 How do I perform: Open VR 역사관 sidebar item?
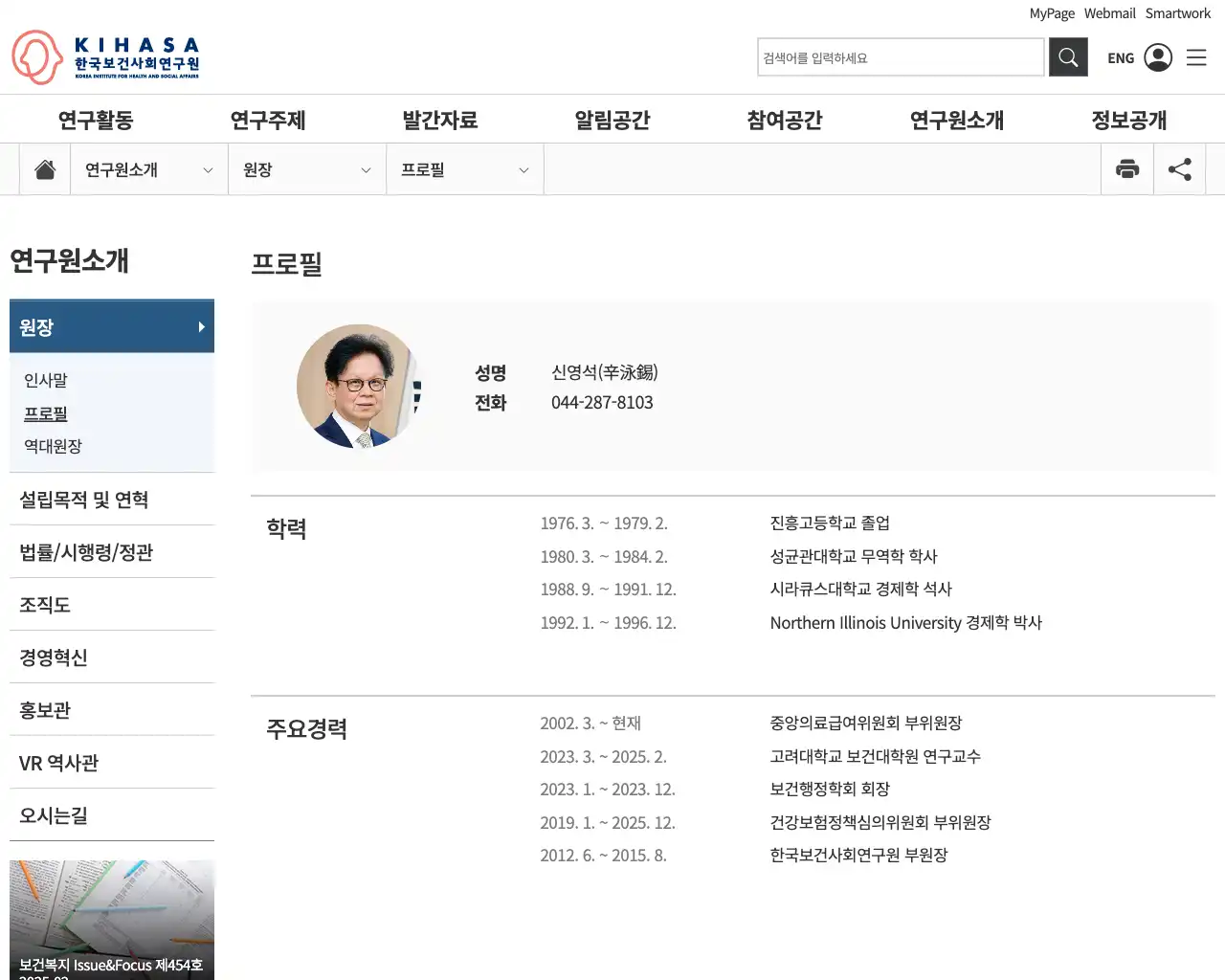[x=112, y=763]
